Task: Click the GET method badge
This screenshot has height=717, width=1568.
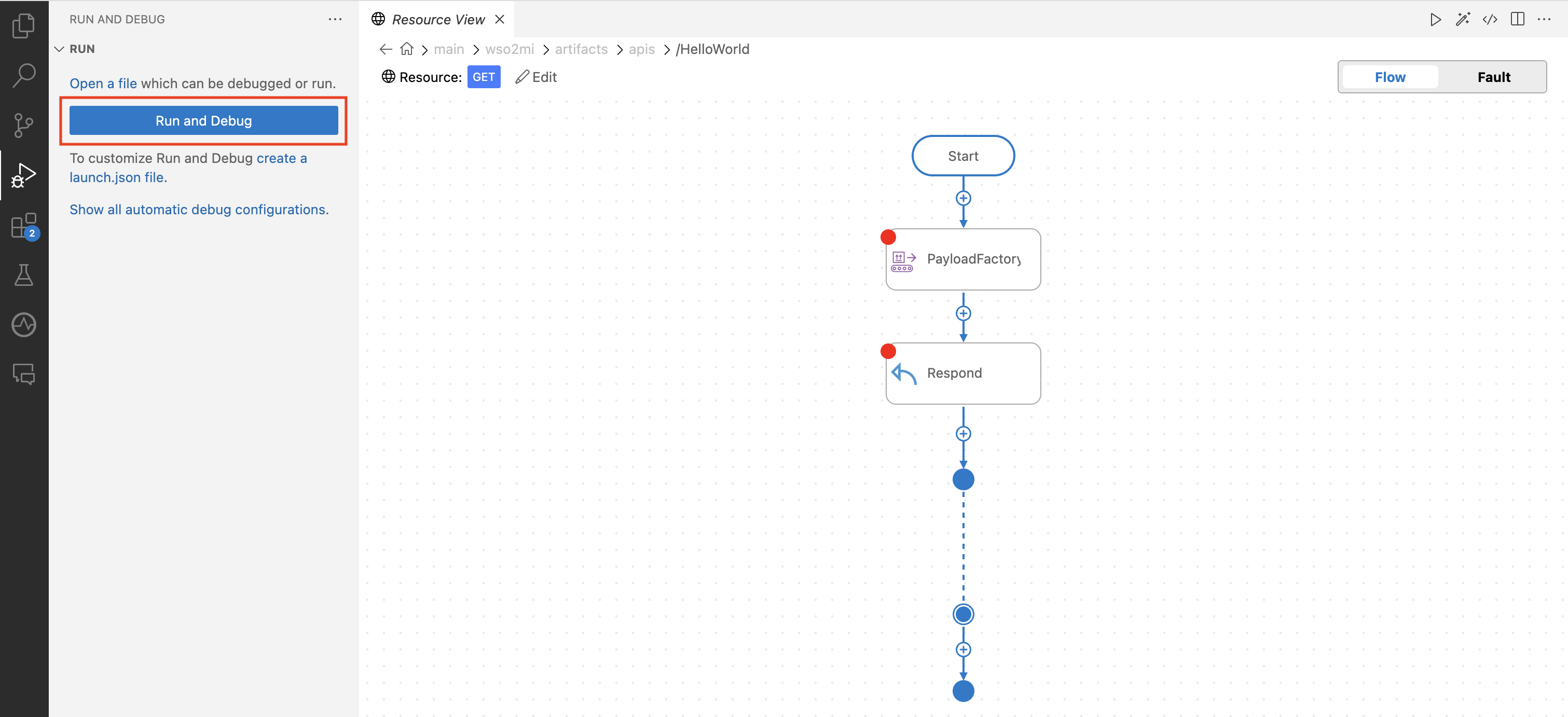Action: [x=484, y=77]
